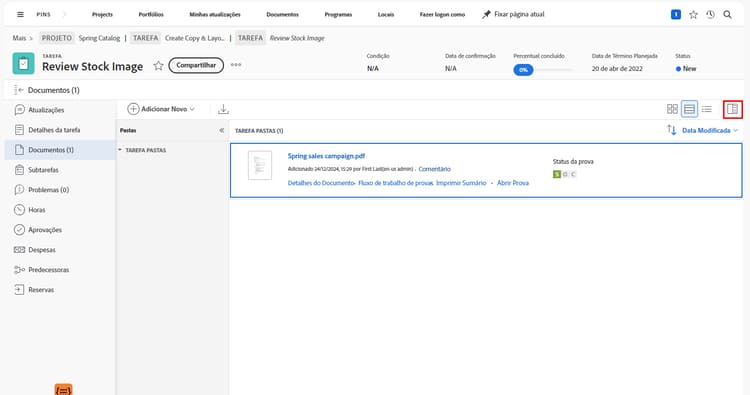Click the 20 de abr de 2022 date
This screenshot has height=395, width=750.
pyautogui.click(x=617, y=69)
